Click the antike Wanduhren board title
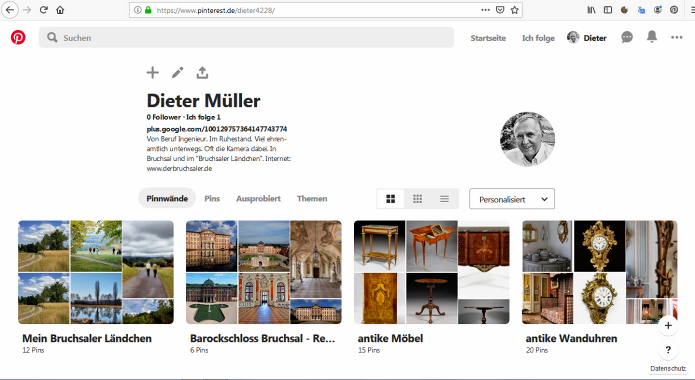 tap(571, 338)
